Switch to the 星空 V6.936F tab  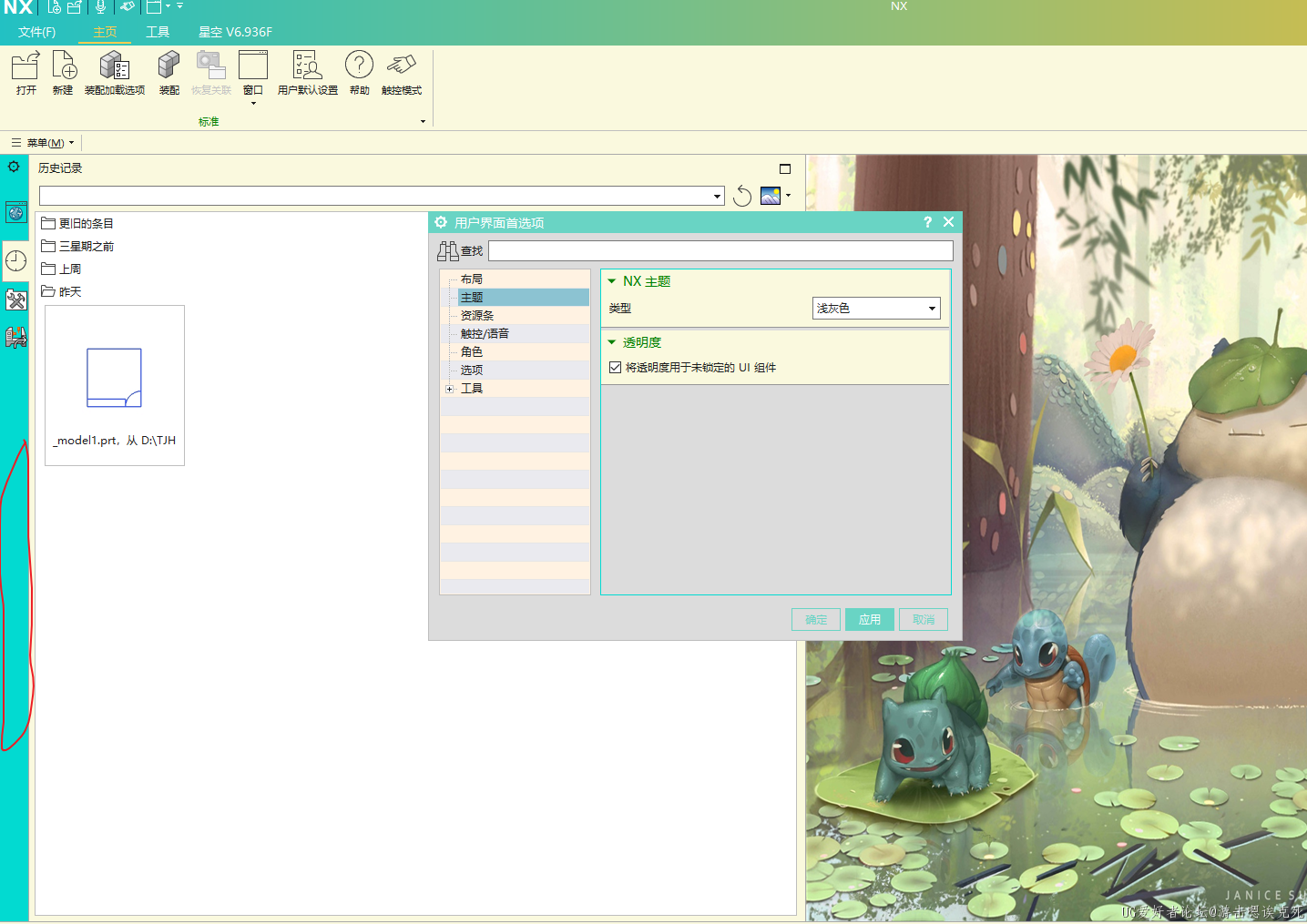pyautogui.click(x=235, y=32)
